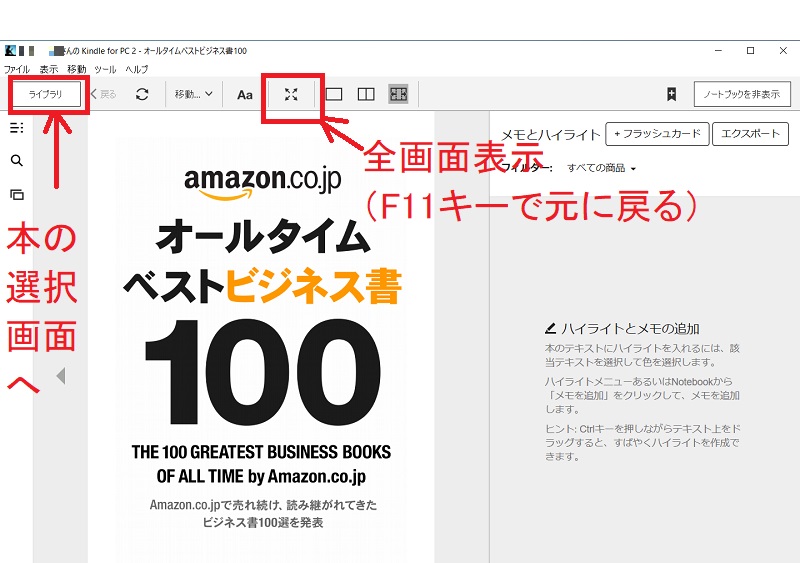
Task: Hide the notebook with ノートブックを非表示
Action: pyautogui.click(x=742, y=94)
